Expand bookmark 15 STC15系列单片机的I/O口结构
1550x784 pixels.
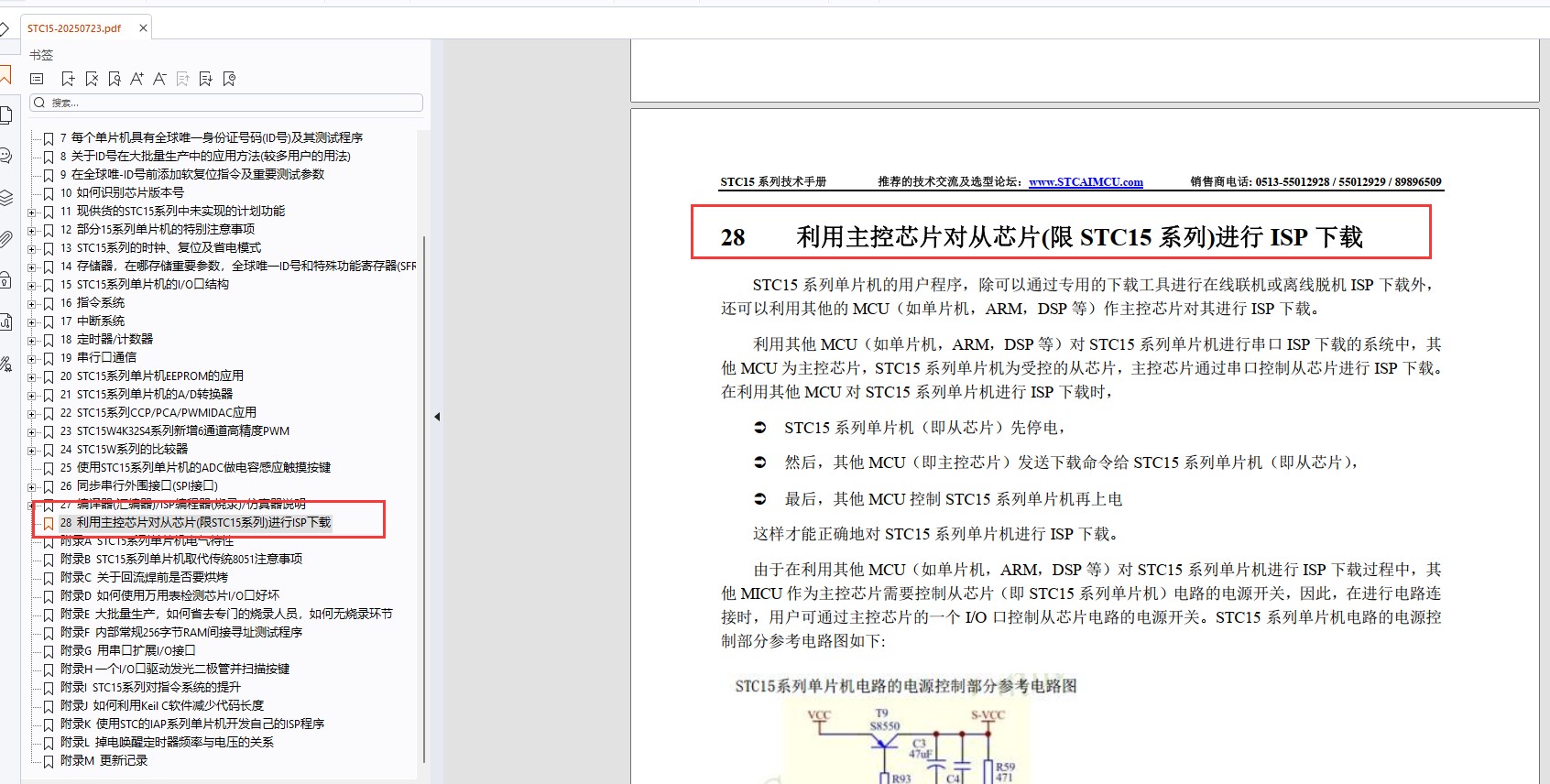click(32, 285)
